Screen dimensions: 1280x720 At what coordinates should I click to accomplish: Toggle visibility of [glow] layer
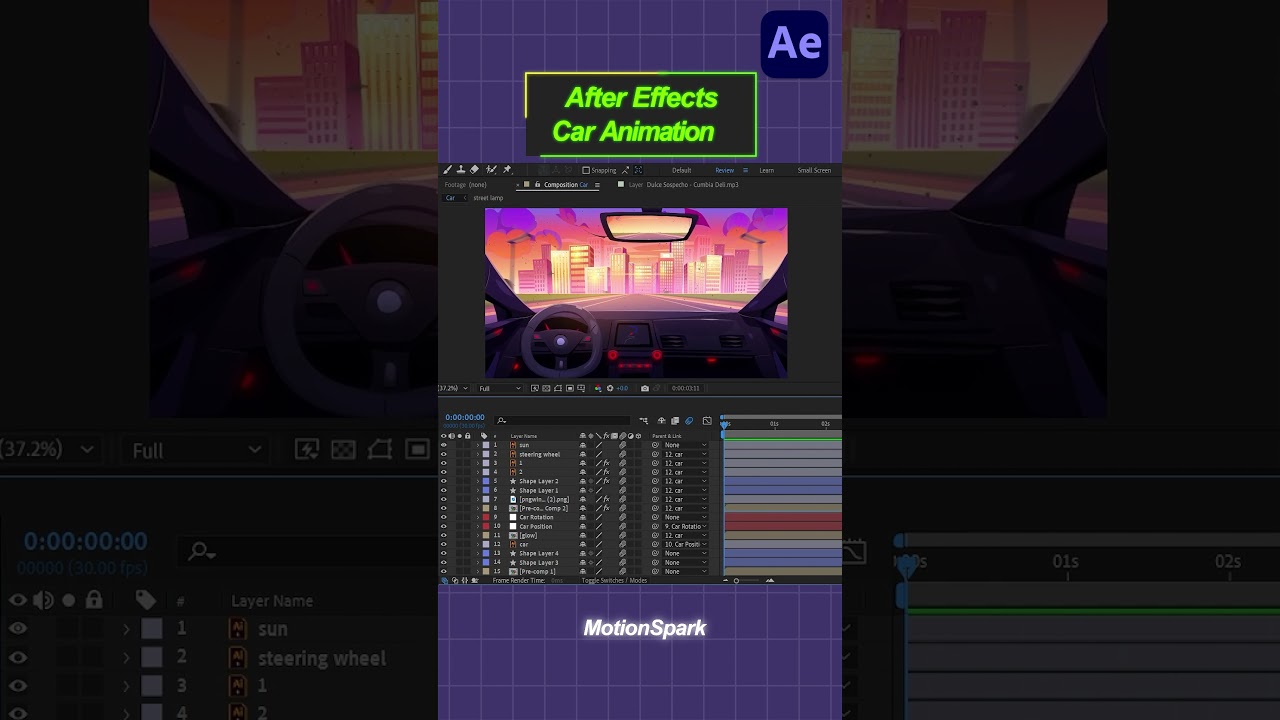pos(444,535)
